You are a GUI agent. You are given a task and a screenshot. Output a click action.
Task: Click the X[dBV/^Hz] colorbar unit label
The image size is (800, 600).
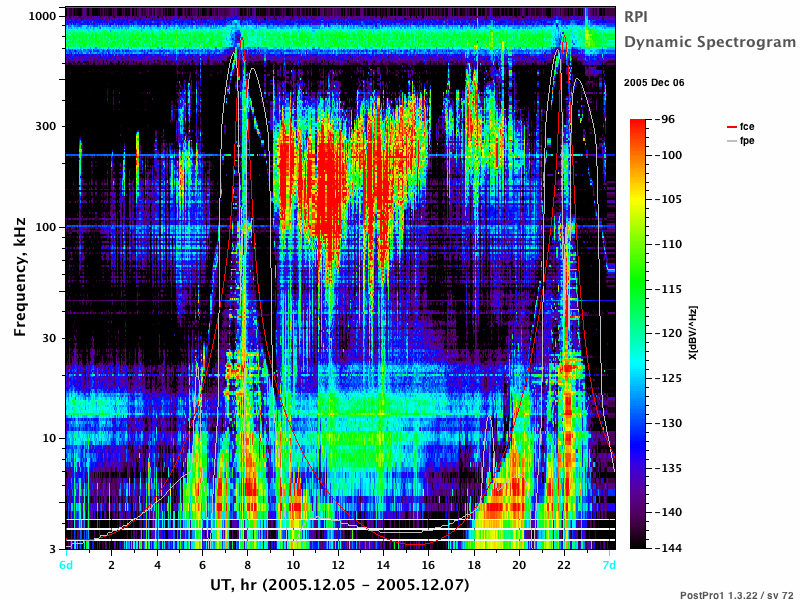point(692,333)
